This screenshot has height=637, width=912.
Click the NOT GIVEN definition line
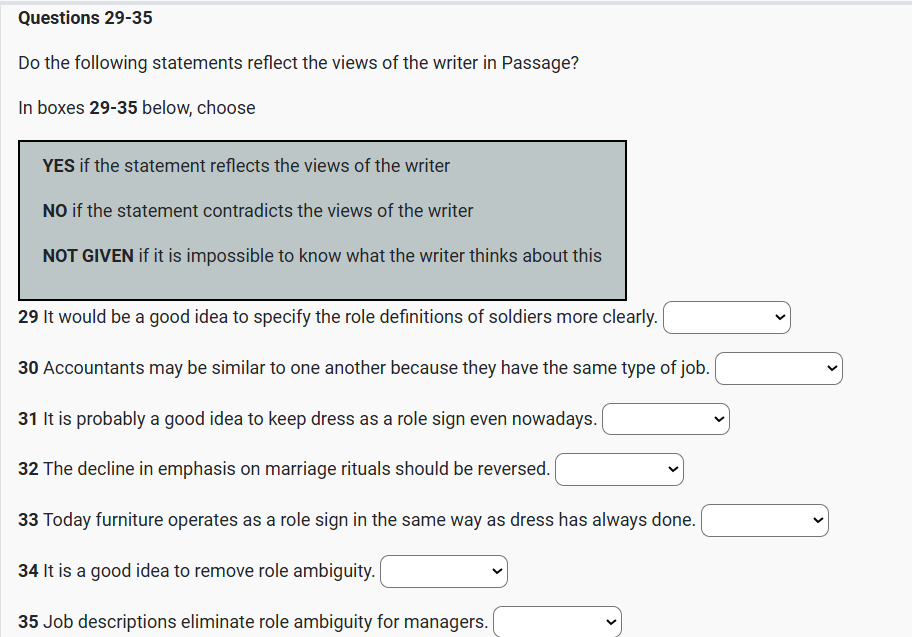click(322, 256)
